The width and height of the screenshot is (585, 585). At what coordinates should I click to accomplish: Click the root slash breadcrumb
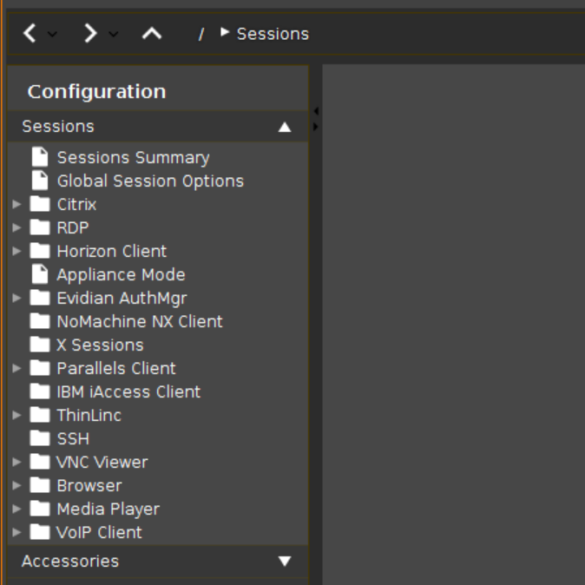(x=201, y=34)
